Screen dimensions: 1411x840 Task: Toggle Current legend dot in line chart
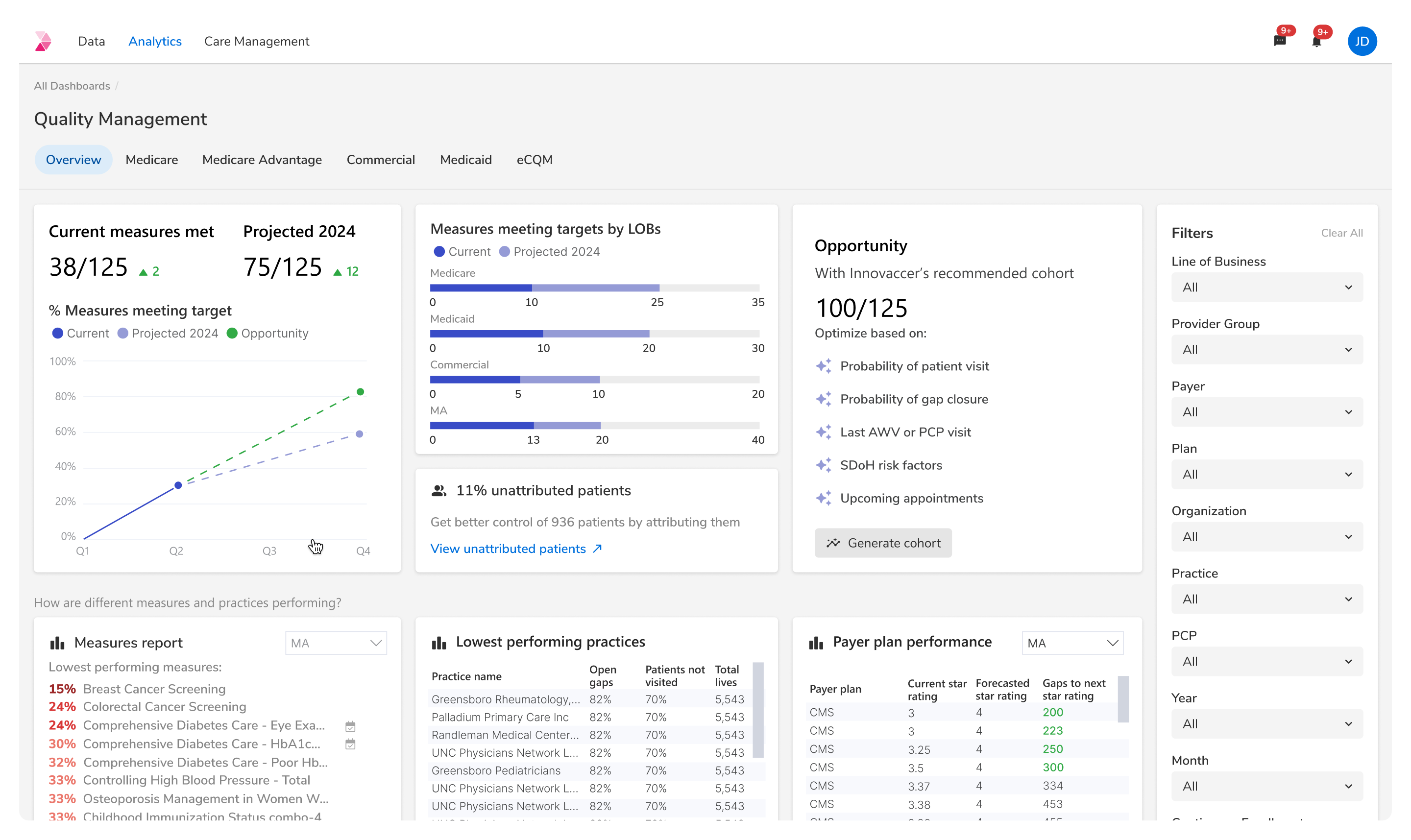[57, 334]
